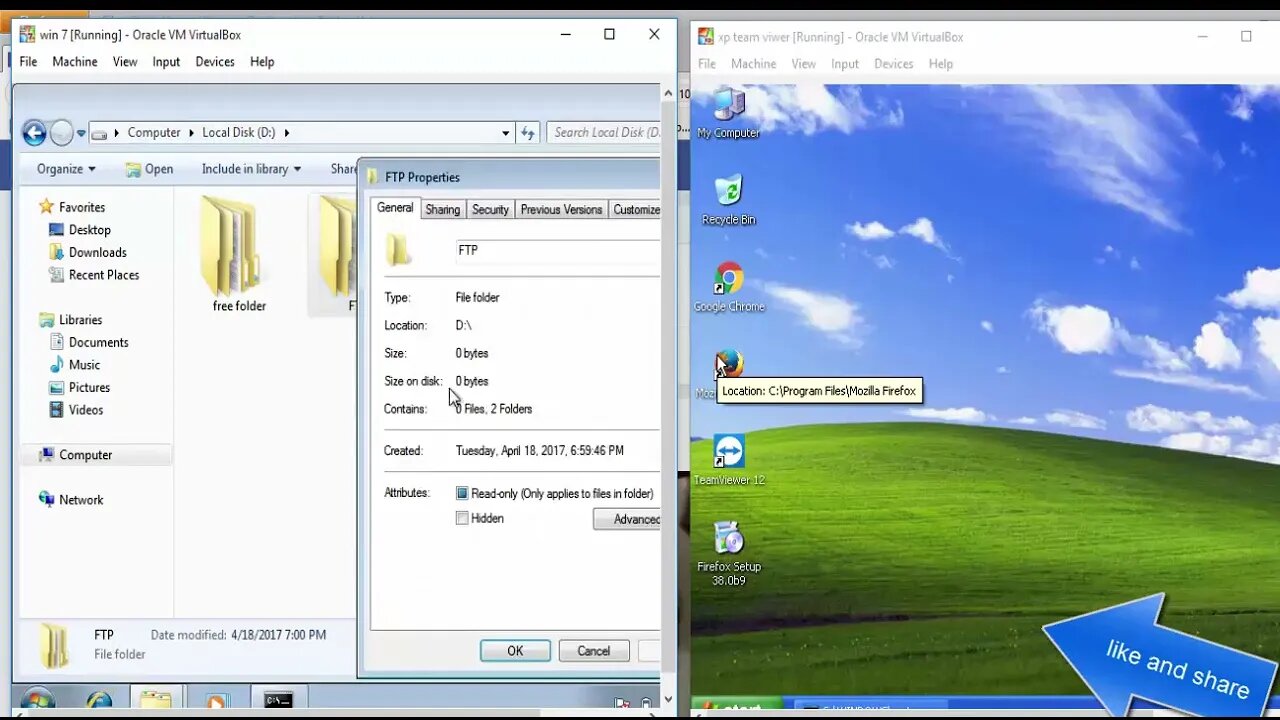Open View menu in win 7 VirtualBox window
1280x720 pixels.
coord(125,62)
